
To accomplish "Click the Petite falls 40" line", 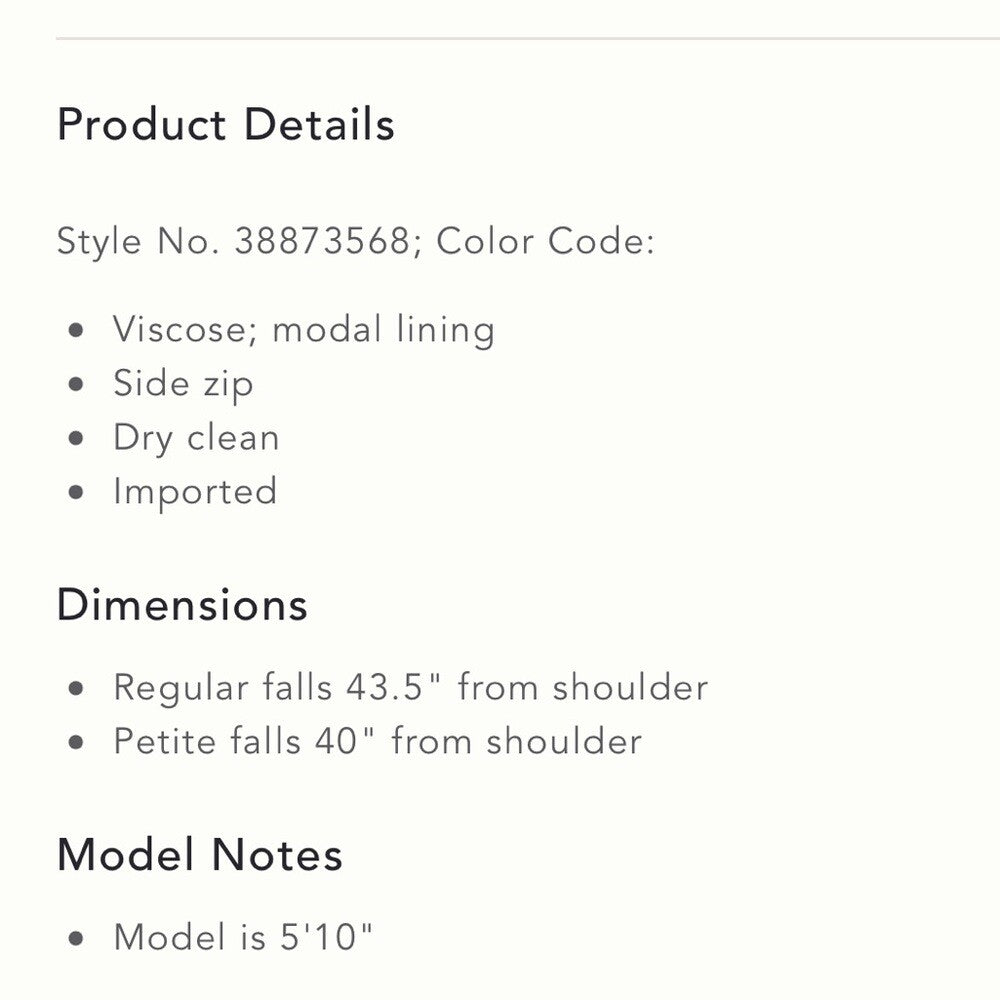I will [x=377, y=741].
